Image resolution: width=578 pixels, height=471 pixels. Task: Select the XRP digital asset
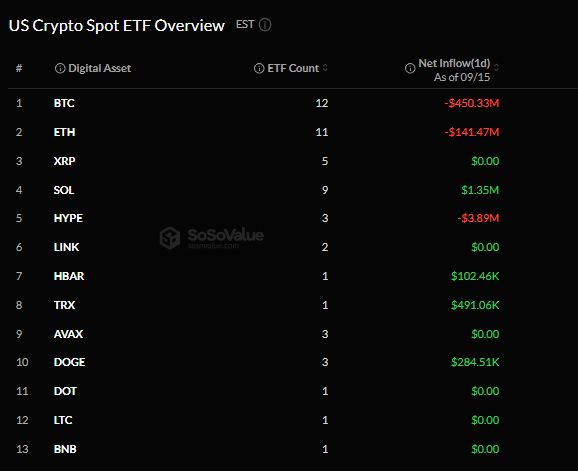click(x=65, y=161)
